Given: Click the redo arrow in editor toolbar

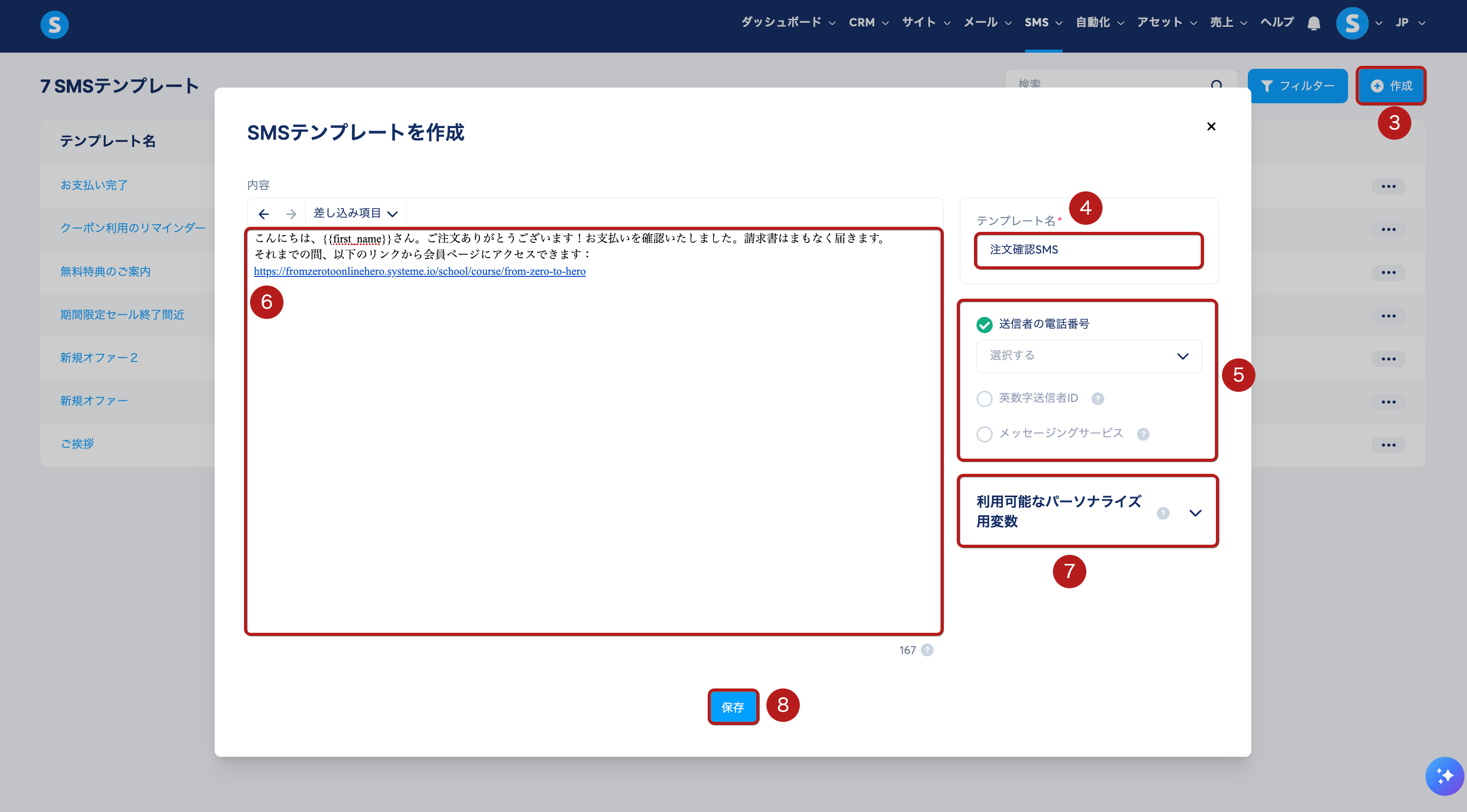Looking at the screenshot, I should 291,214.
